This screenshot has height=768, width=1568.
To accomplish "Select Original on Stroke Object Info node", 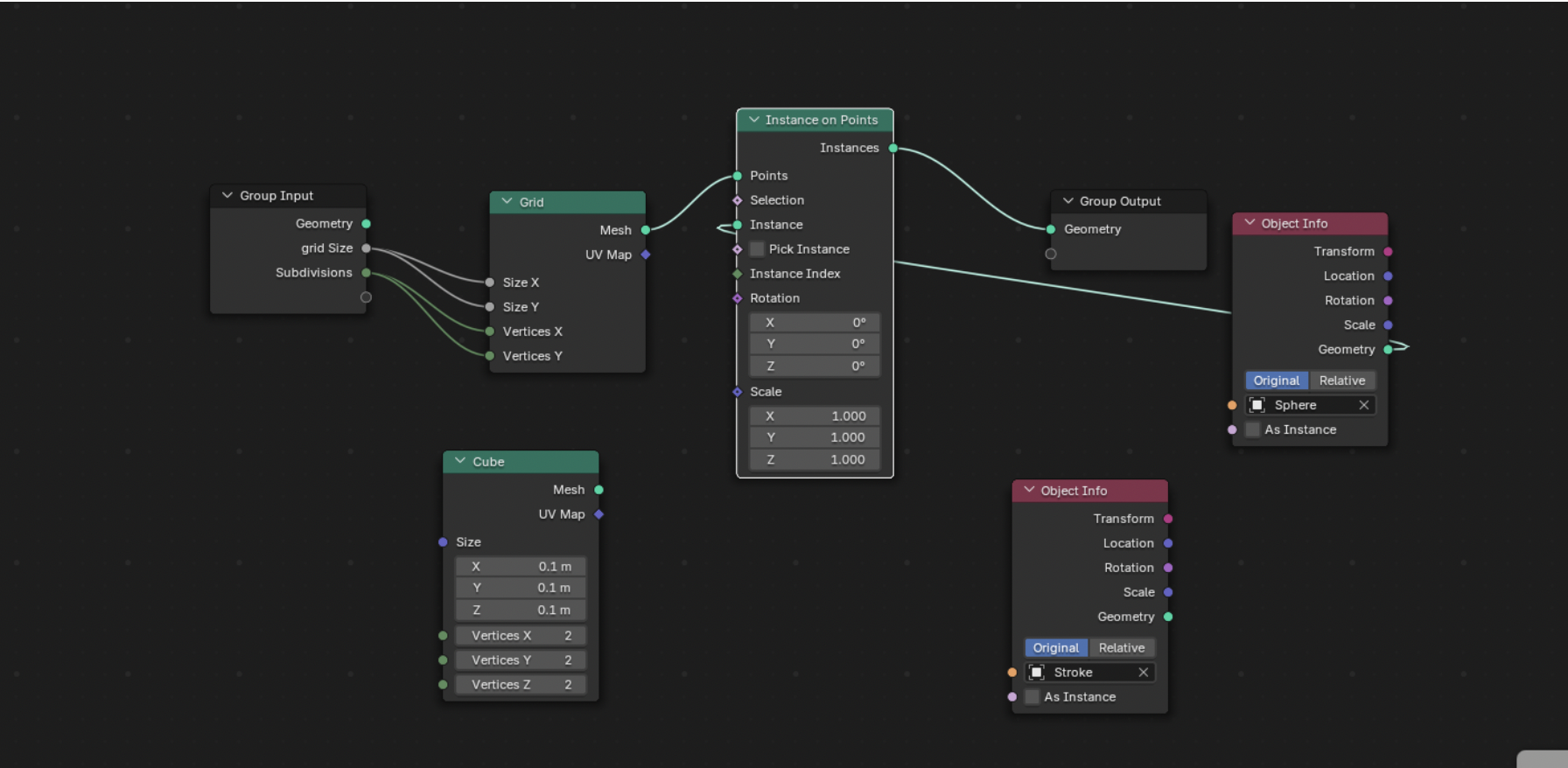I will 1055,648.
